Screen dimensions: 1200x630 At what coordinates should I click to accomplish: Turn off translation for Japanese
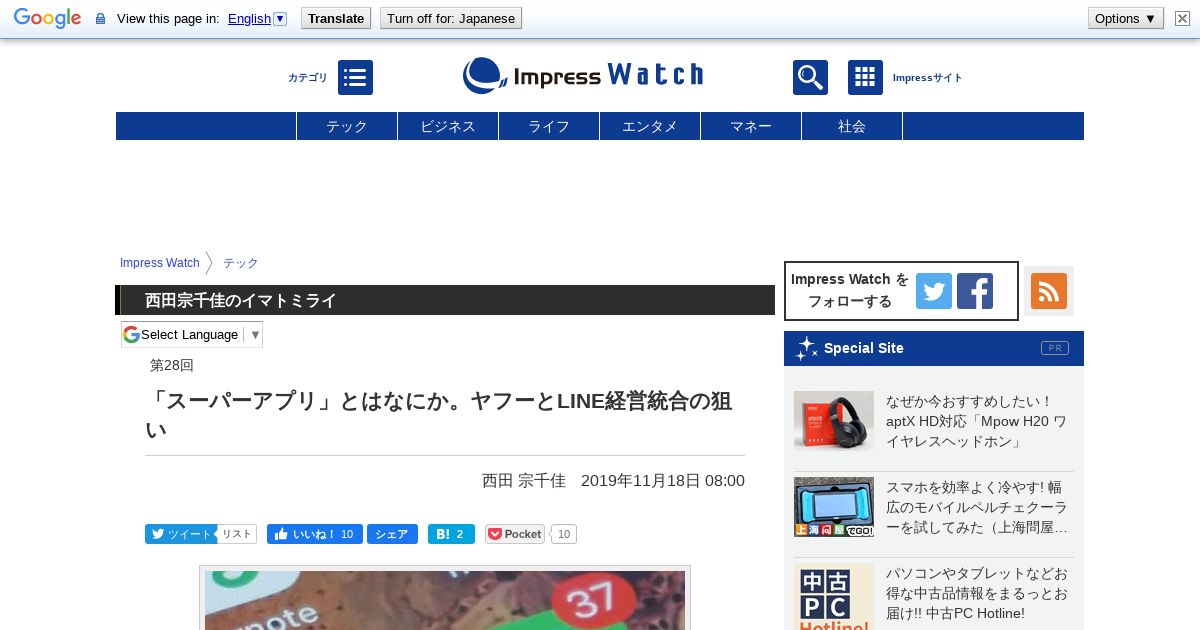tap(451, 18)
